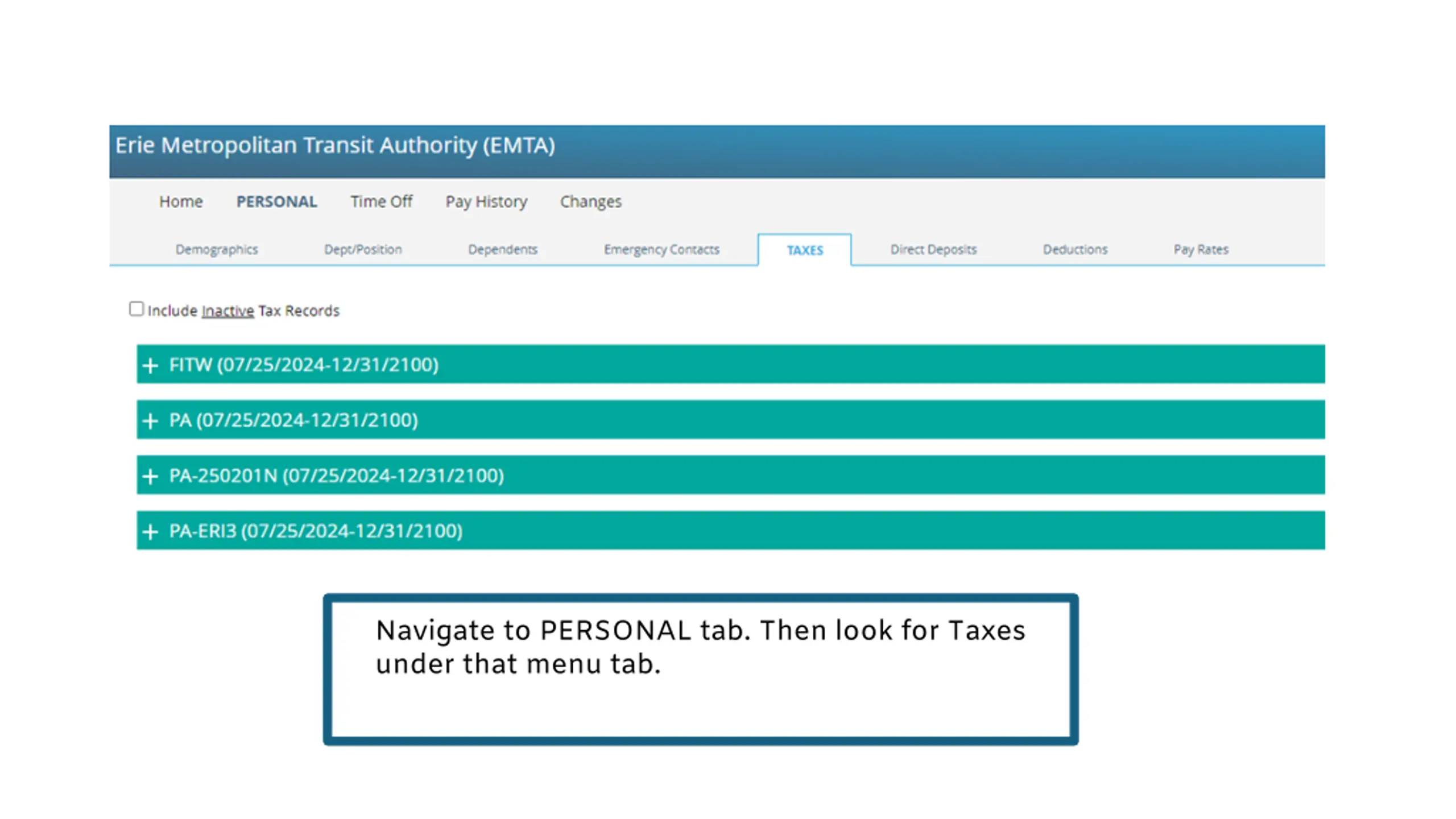This screenshot has height=819, width=1456.
Task: Expand PA-250201N plus icon
Action: 150,476
